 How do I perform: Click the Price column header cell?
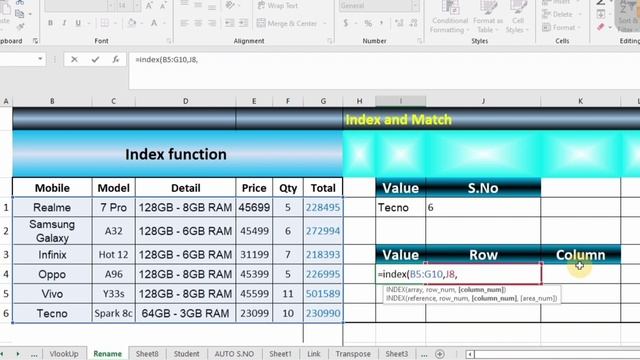point(254,188)
